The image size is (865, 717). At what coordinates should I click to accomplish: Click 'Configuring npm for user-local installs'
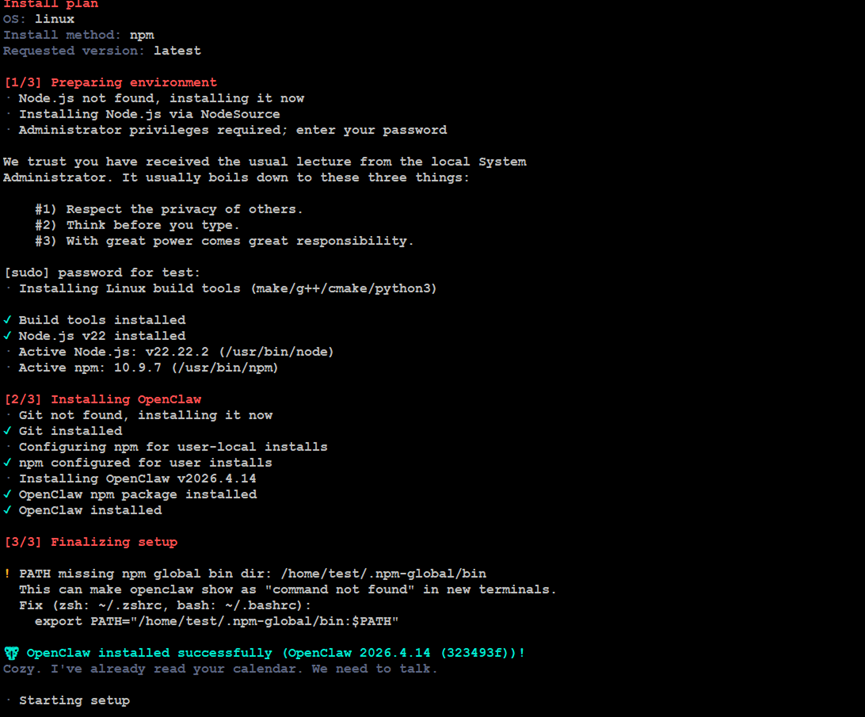[x=173, y=447]
